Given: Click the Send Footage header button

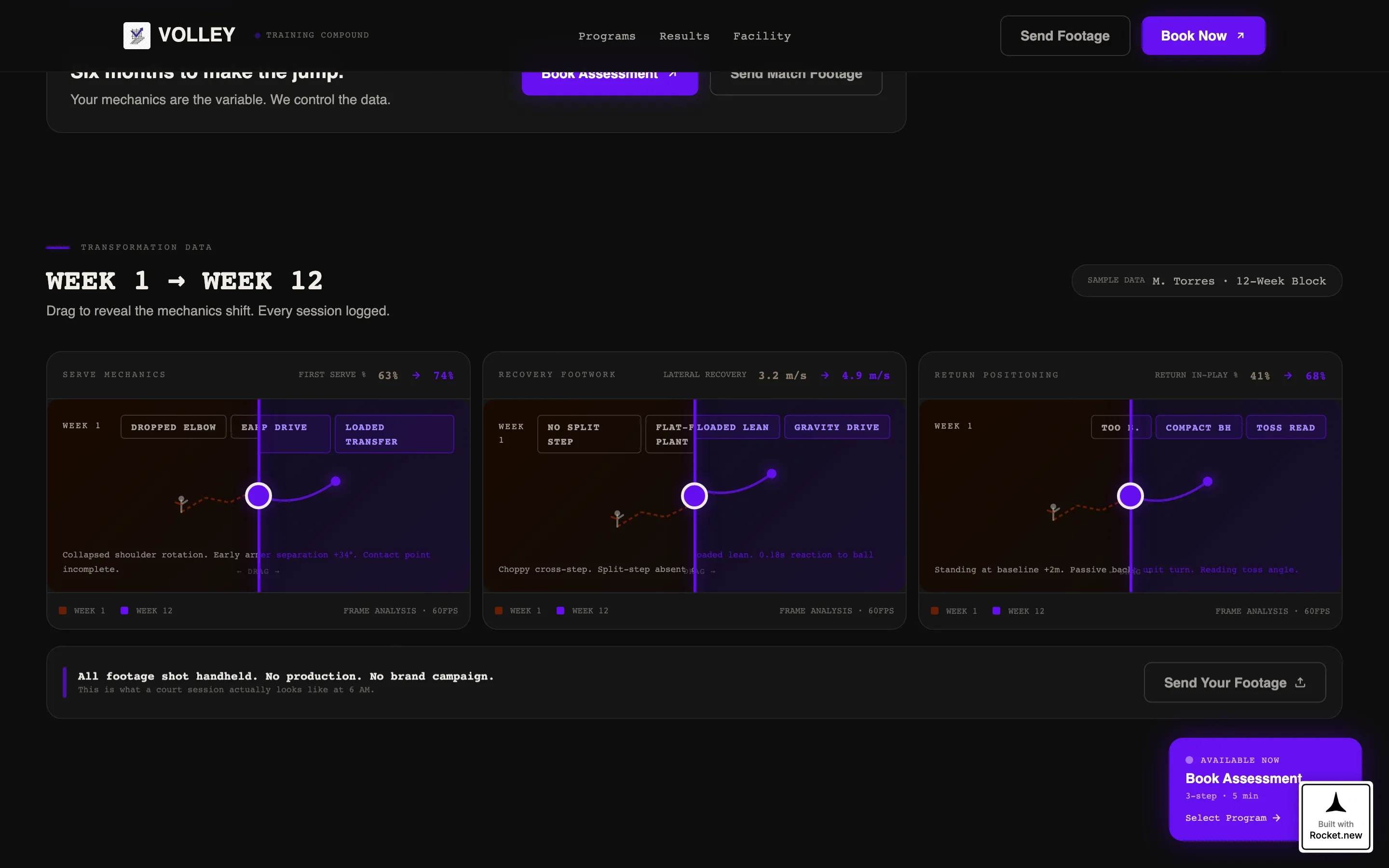Looking at the screenshot, I should [1065, 36].
